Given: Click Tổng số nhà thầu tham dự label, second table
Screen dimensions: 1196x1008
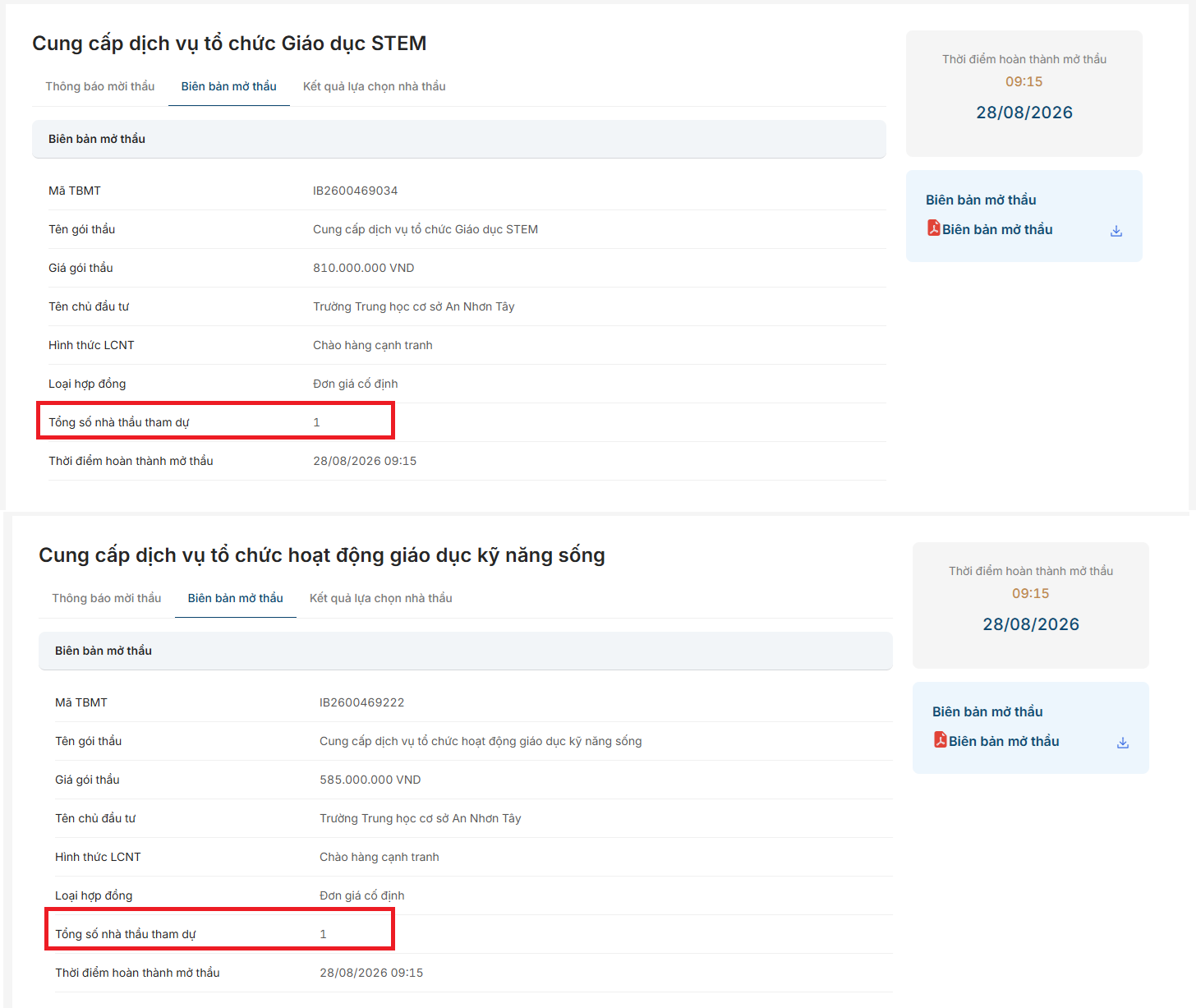Looking at the screenshot, I should tap(126, 934).
